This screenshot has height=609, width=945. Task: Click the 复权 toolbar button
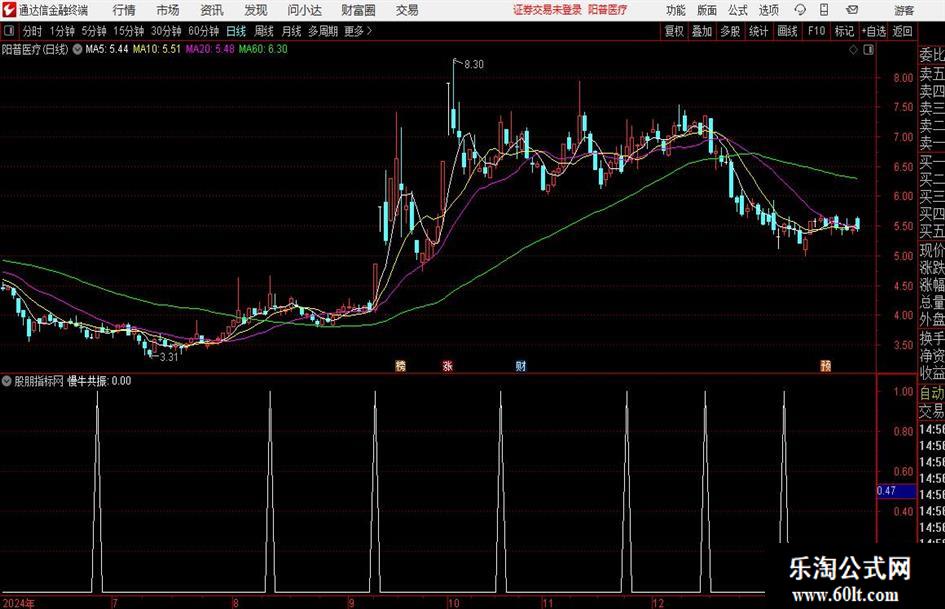click(674, 31)
